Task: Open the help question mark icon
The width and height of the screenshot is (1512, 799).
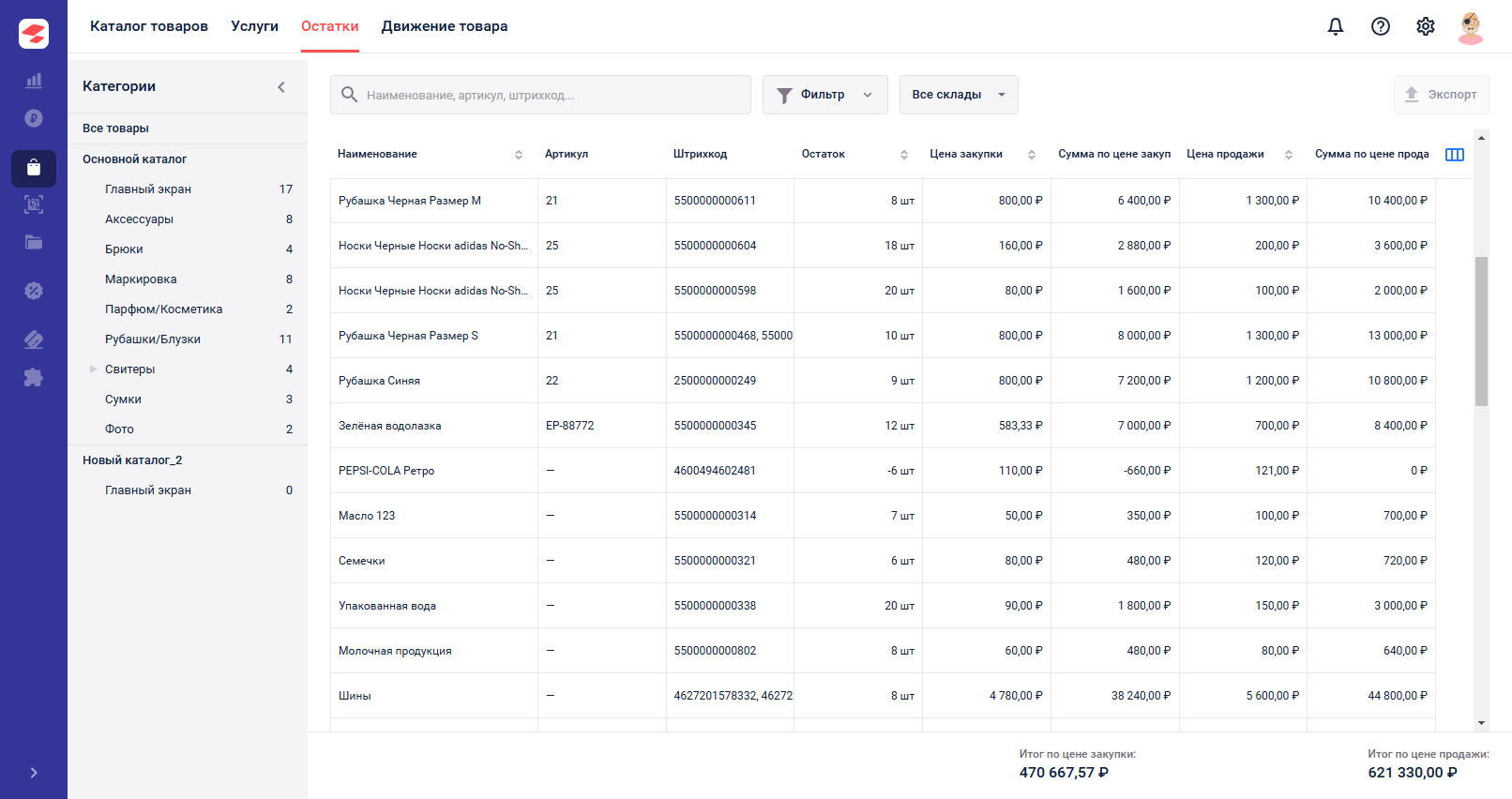Action: (x=1381, y=26)
